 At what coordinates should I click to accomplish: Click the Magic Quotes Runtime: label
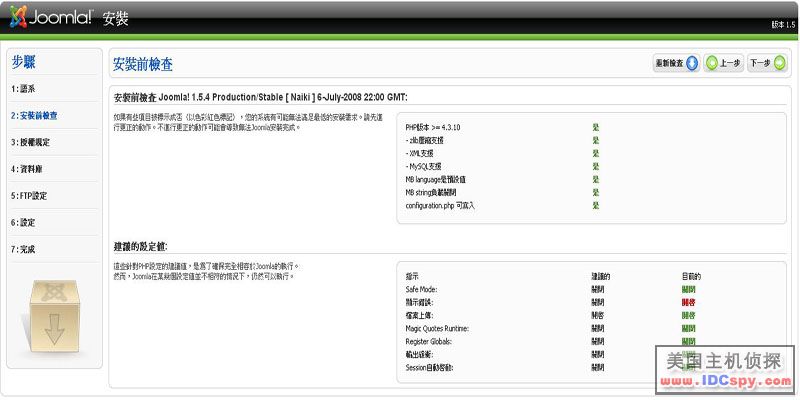point(437,329)
